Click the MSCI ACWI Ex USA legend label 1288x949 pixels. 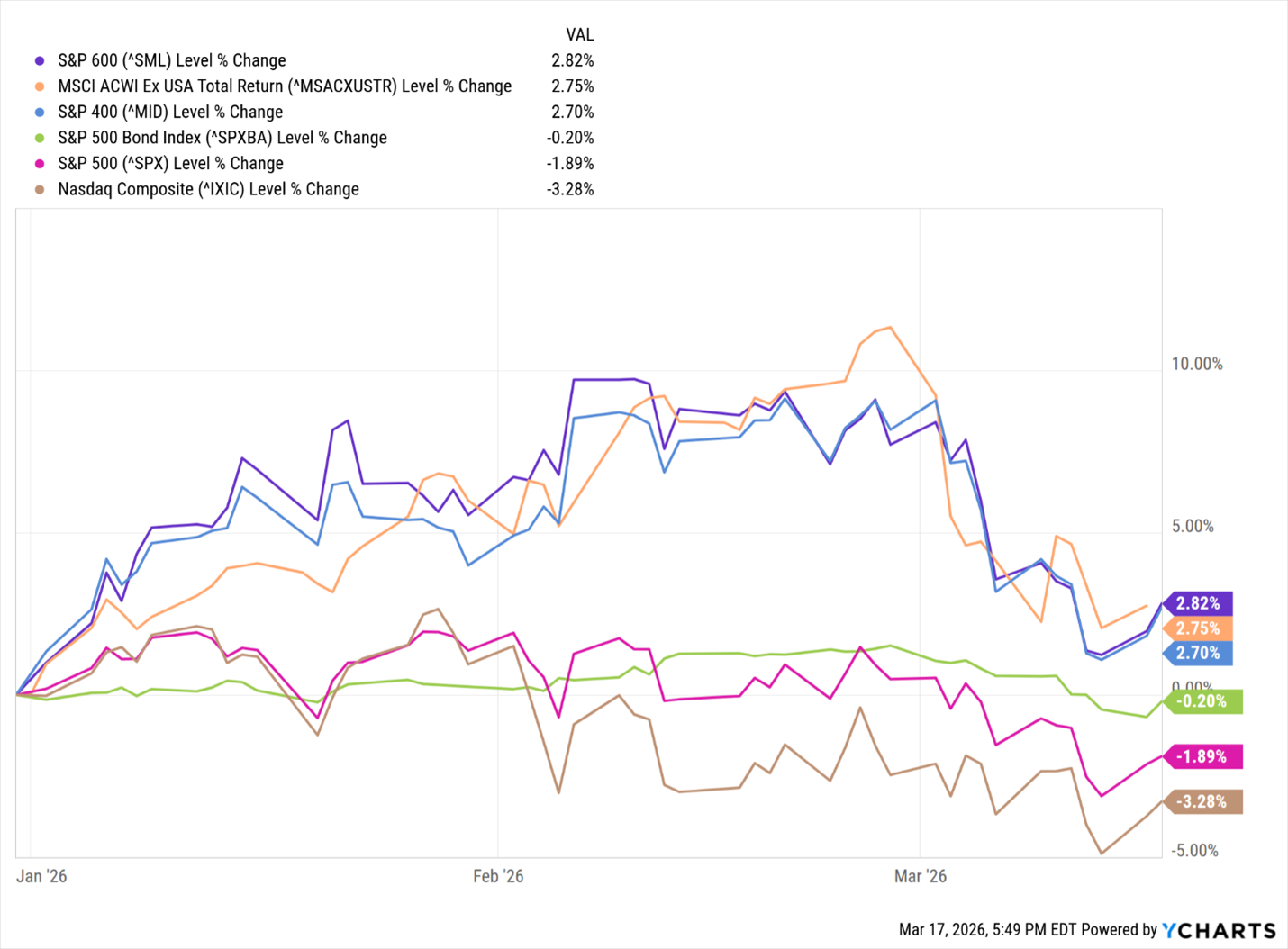[x=285, y=86]
